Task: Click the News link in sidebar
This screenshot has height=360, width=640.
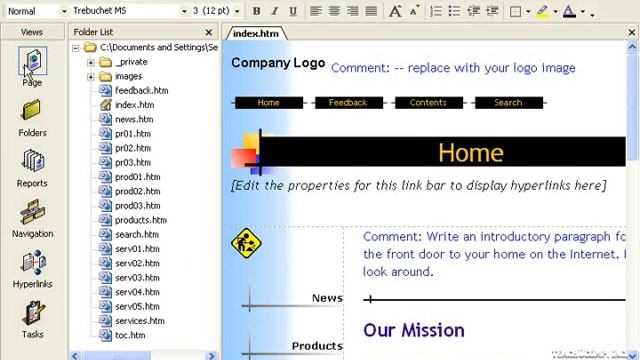Action: coord(327,298)
